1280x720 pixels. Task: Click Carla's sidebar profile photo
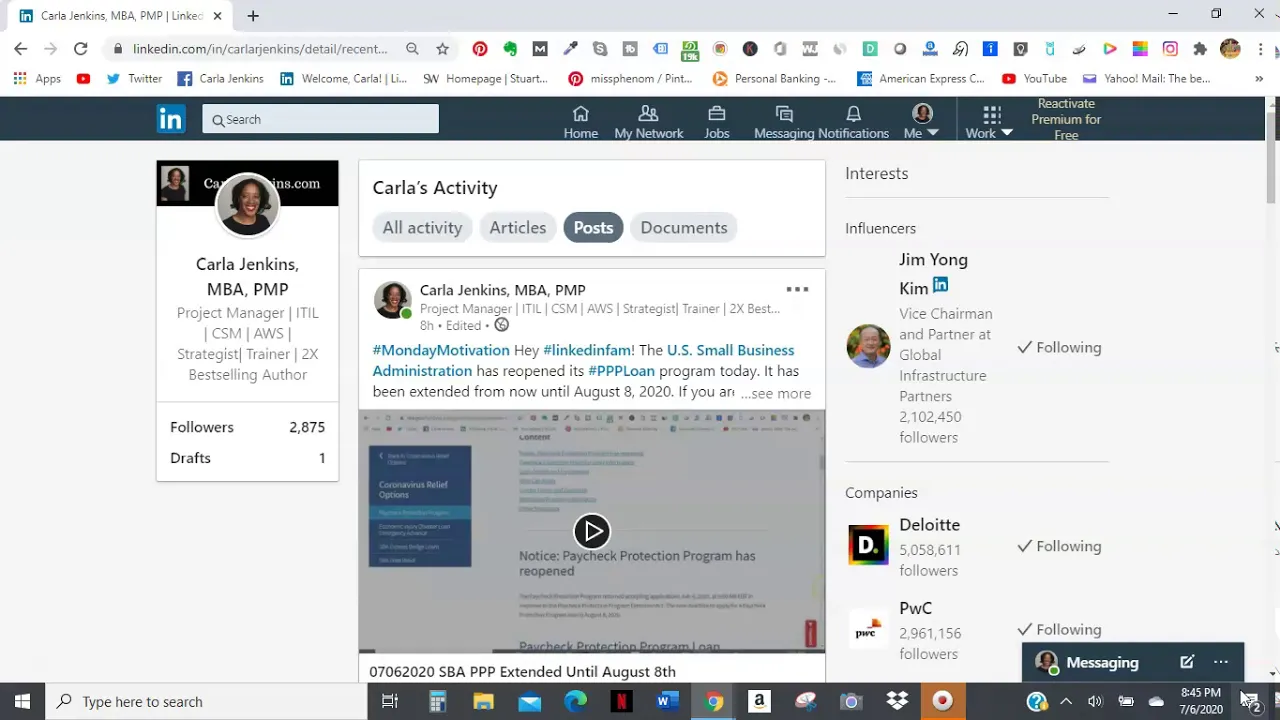coord(248,205)
